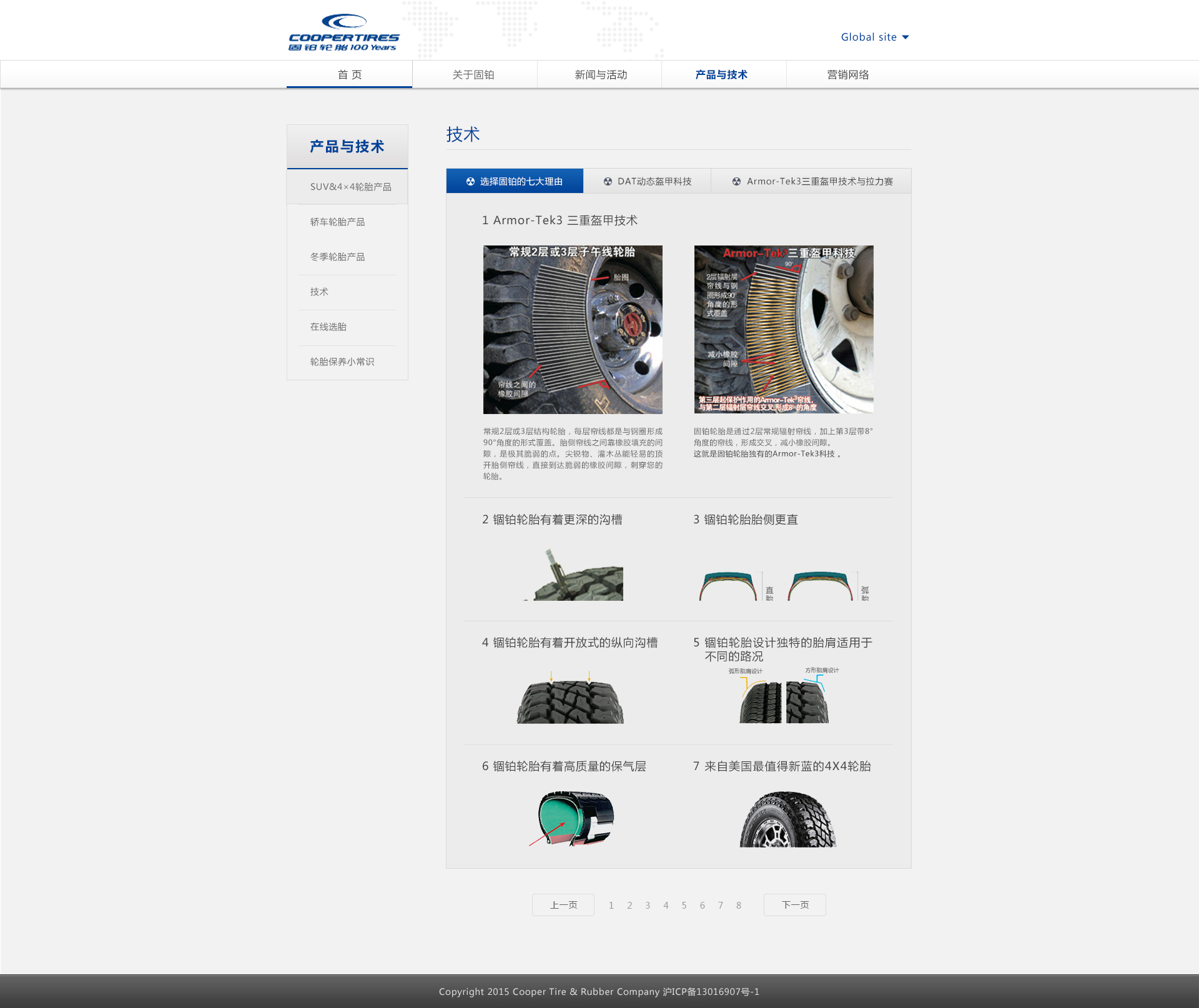Image resolution: width=1199 pixels, height=1008 pixels.
Task: Go to pagination page 8
Action: [x=739, y=906]
